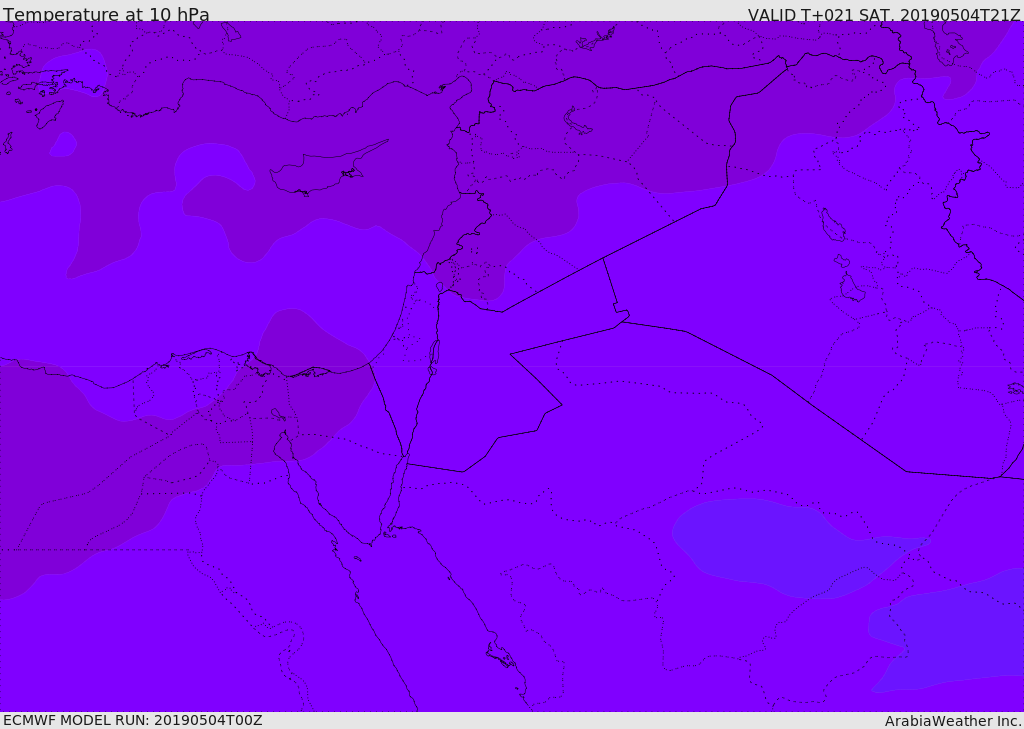Click the 'VALID T+021 SAT. 20190504T21Z' timestamp text
Screen dimensions: 1024x729
pos(884,15)
